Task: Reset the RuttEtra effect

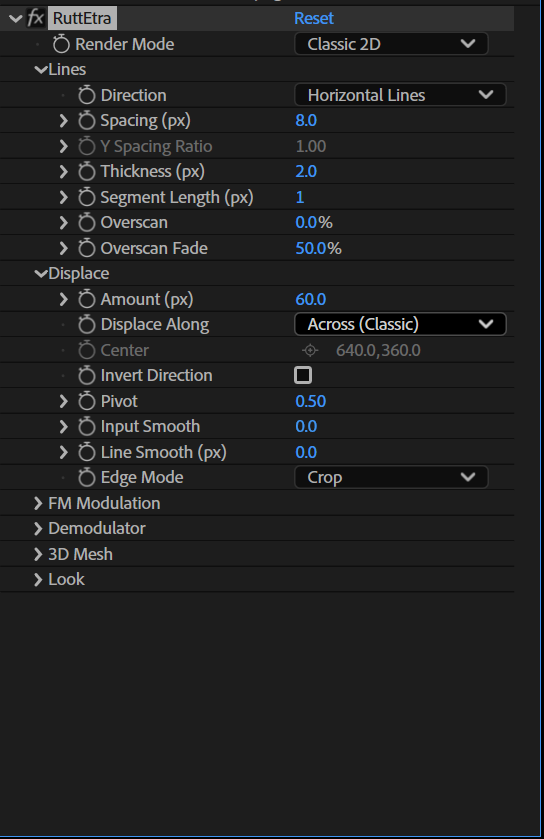Action: [x=314, y=18]
